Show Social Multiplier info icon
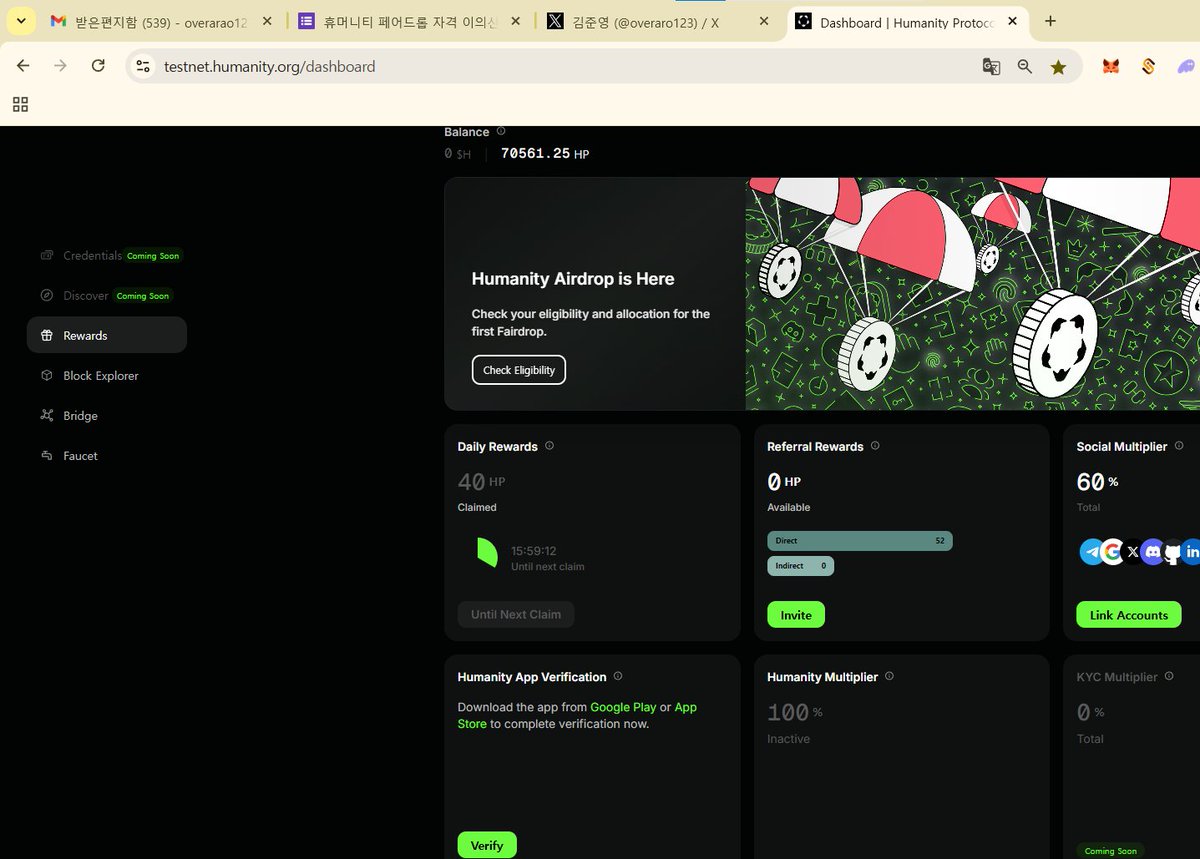The image size is (1200, 859). (1179, 446)
